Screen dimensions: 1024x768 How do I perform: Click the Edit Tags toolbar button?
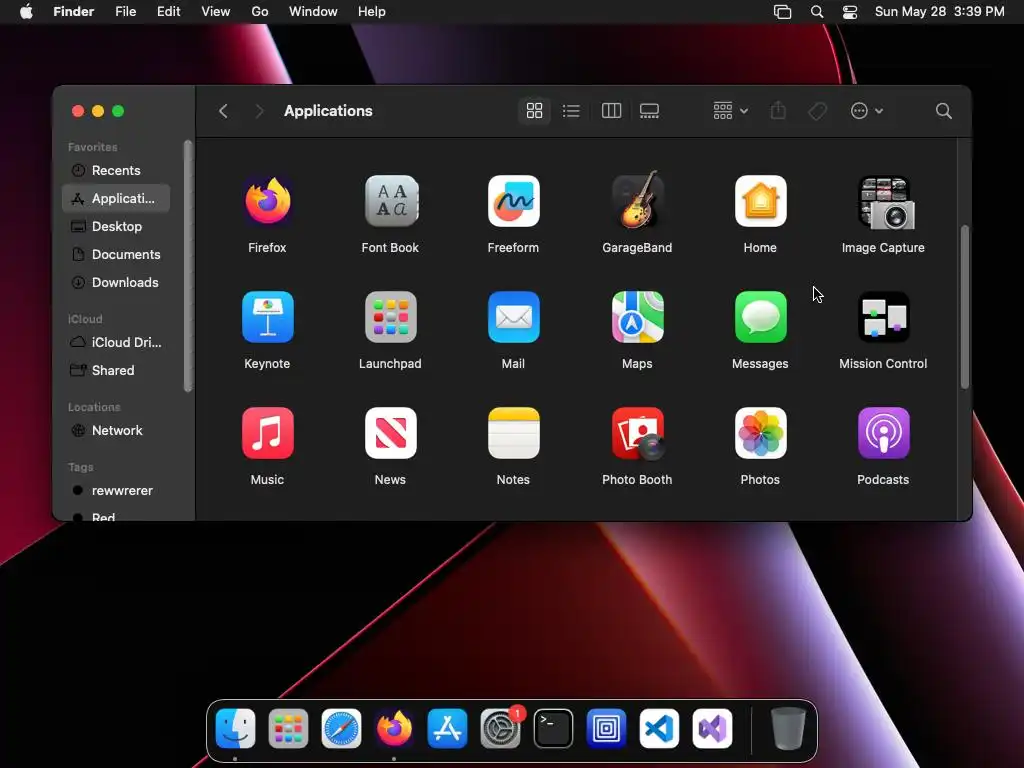click(817, 111)
